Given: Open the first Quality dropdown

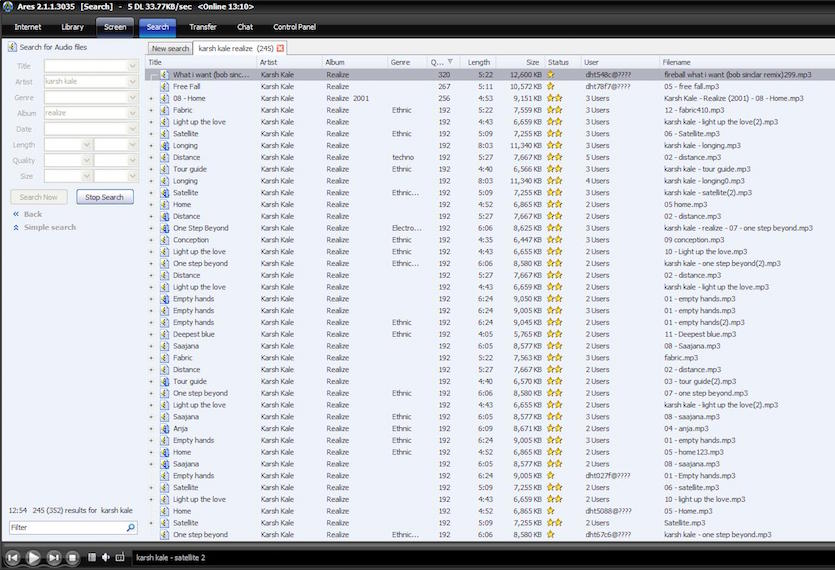Looking at the screenshot, I should click(x=86, y=160).
